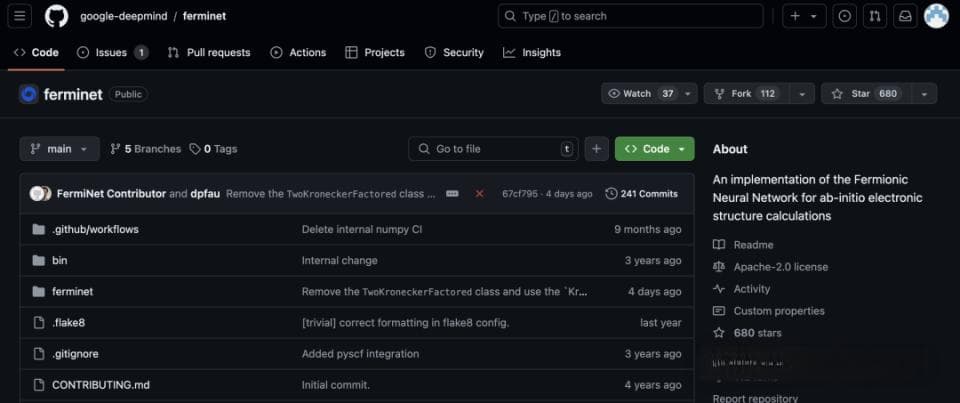The width and height of the screenshot is (960, 403).
Task: Open commit hash 67cf795
Action: (520, 194)
